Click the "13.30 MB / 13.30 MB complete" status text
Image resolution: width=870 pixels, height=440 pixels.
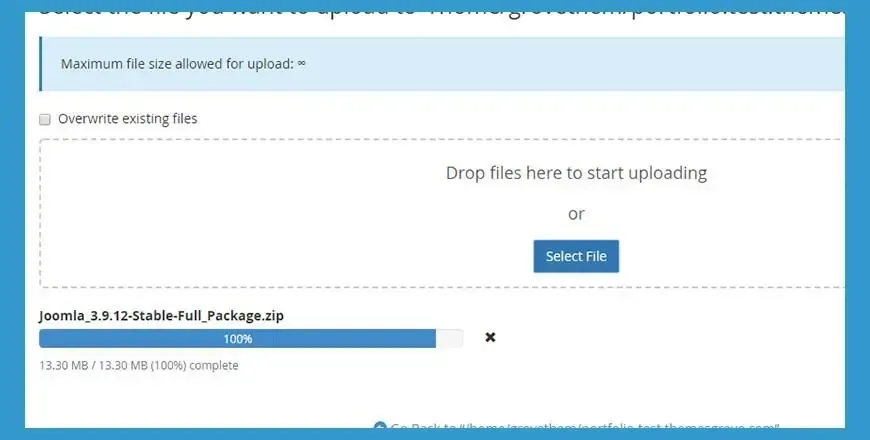click(x=139, y=366)
